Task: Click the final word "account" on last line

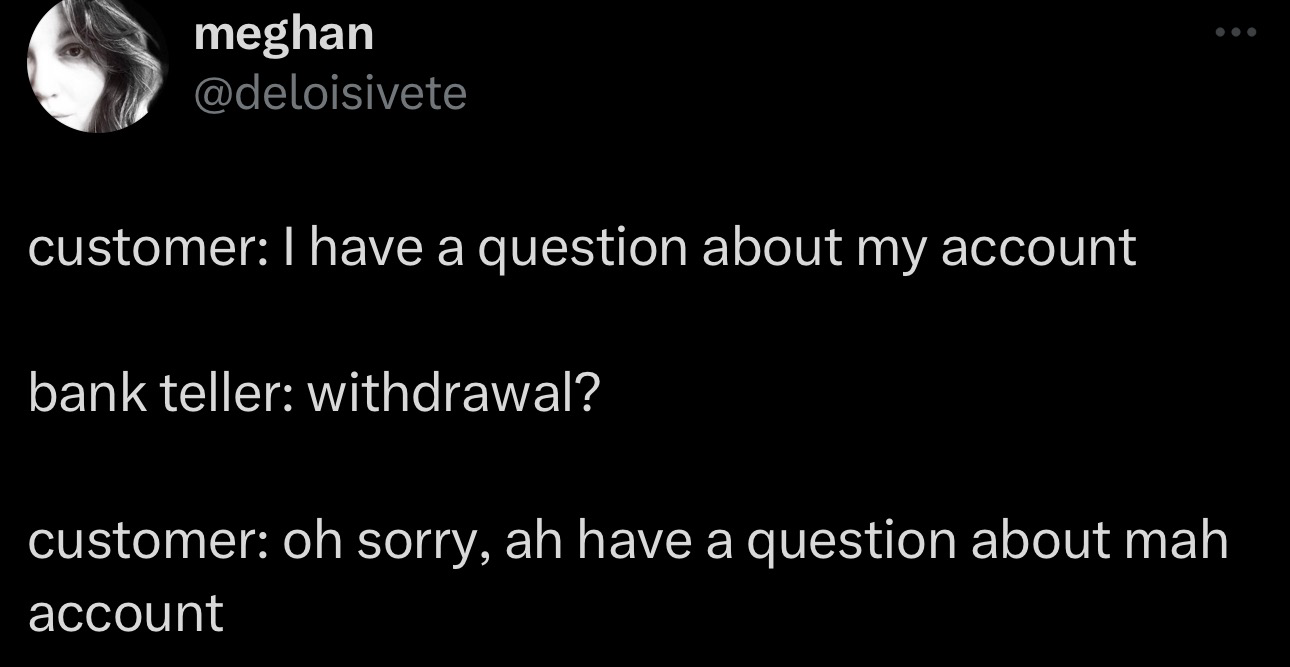Action: point(126,613)
